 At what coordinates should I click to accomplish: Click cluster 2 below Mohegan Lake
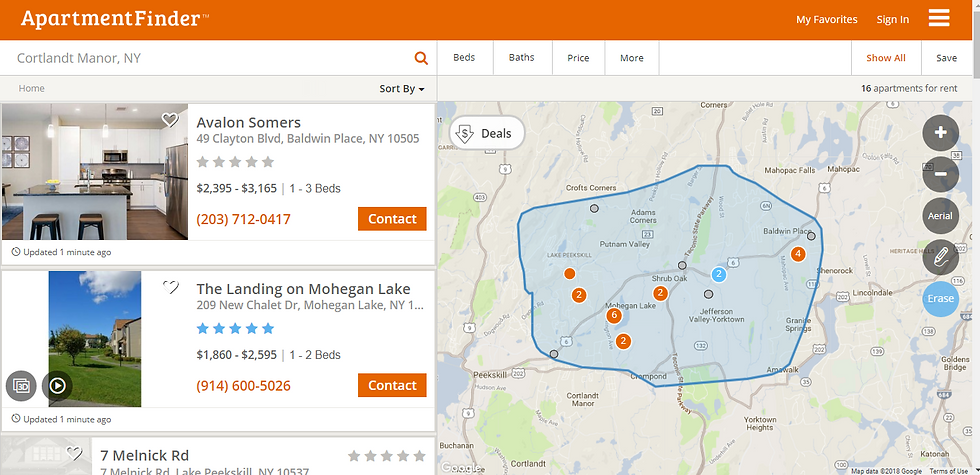coord(622,341)
